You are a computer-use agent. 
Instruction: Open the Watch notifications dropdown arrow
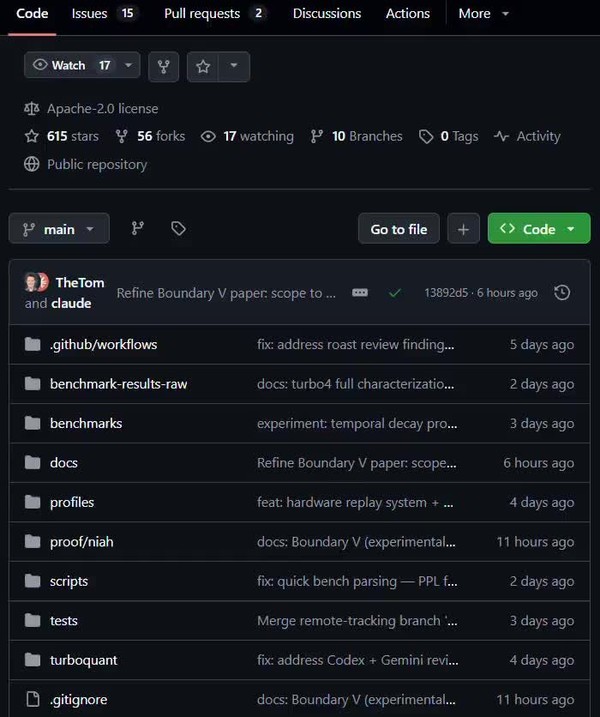pyautogui.click(x=128, y=66)
